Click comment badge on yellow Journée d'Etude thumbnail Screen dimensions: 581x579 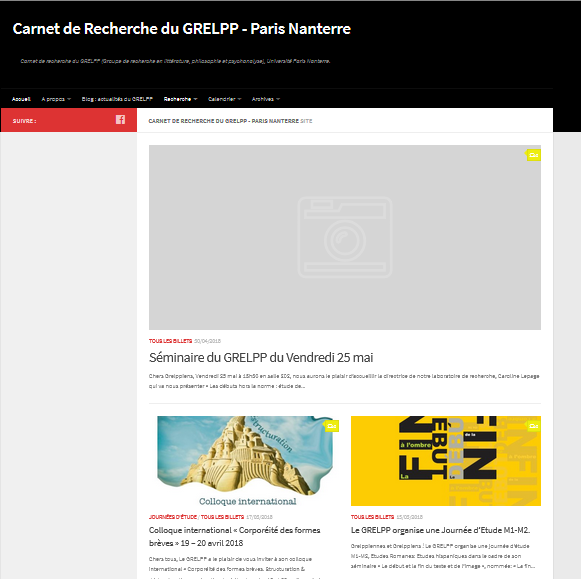[x=533, y=426]
